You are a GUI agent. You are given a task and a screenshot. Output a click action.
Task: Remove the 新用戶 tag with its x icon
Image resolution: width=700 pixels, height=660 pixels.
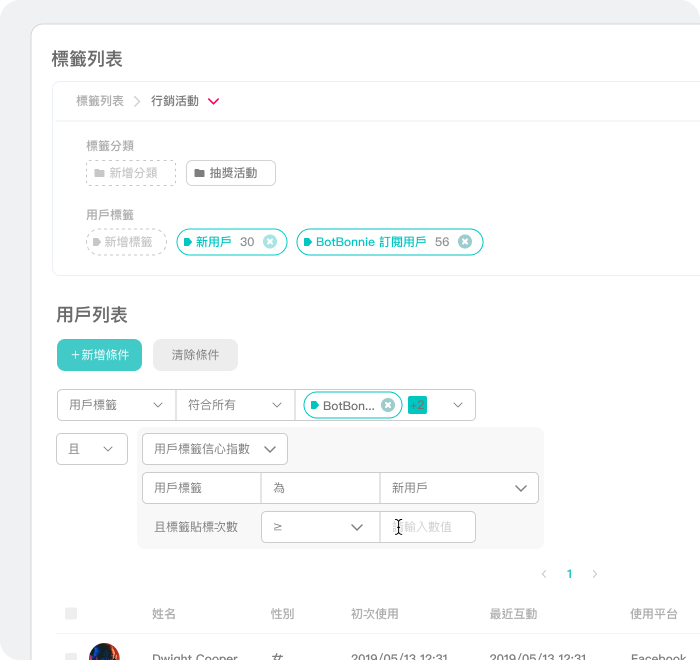tap(270, 242)
